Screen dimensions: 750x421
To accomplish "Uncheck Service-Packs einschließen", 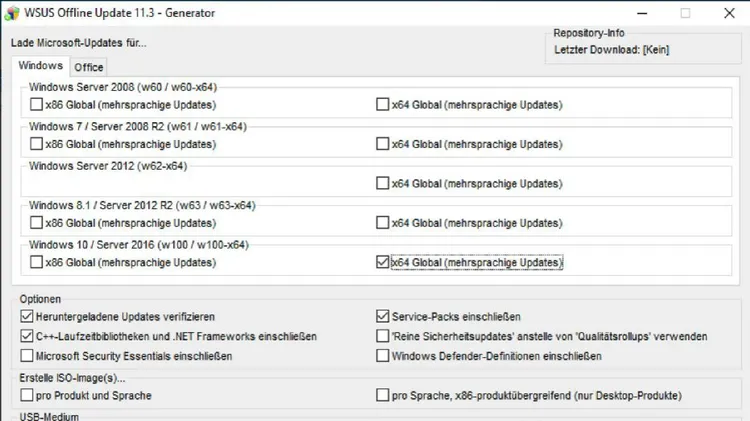I will (383, 316).
